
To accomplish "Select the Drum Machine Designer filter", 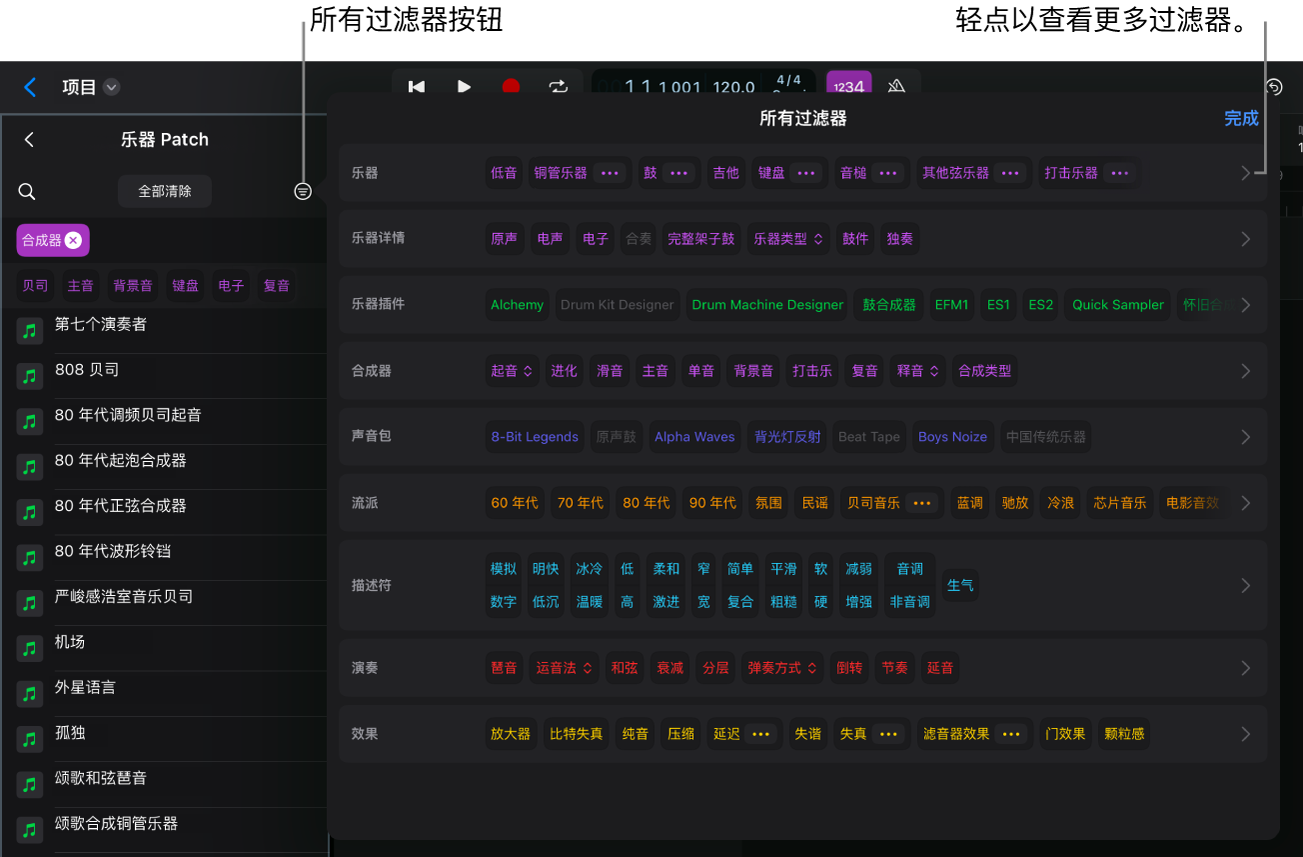I will click(768, 305).
